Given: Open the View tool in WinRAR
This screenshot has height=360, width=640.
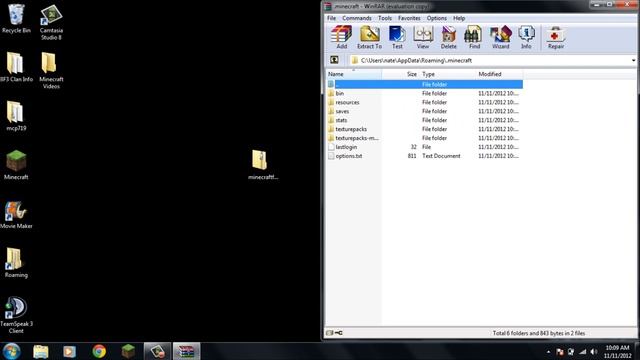Looking at the screenshot, I should [x=423, y=37].
